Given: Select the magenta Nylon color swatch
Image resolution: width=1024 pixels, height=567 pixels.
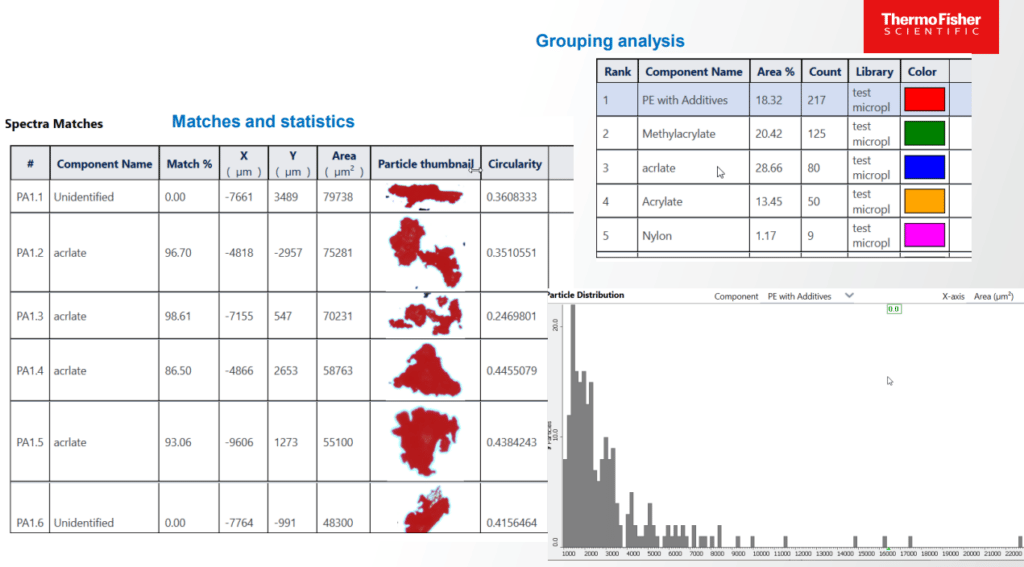Looking at the screenshot, I should coord(924,236).
